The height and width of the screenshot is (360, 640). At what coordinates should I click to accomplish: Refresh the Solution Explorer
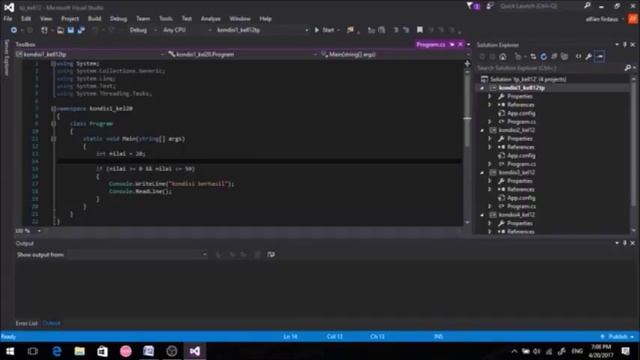click(x=544, y=56)
